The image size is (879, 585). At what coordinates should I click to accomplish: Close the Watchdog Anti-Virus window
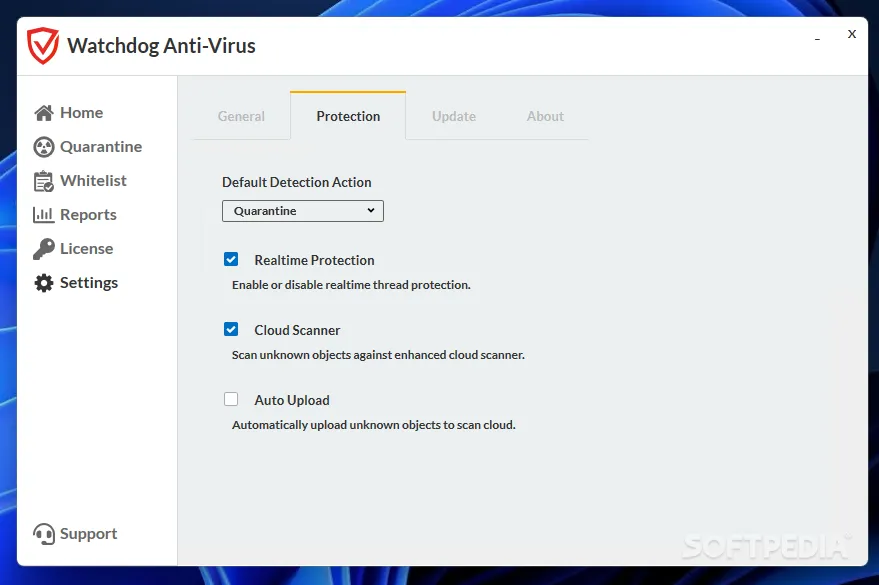pos(852,34)
